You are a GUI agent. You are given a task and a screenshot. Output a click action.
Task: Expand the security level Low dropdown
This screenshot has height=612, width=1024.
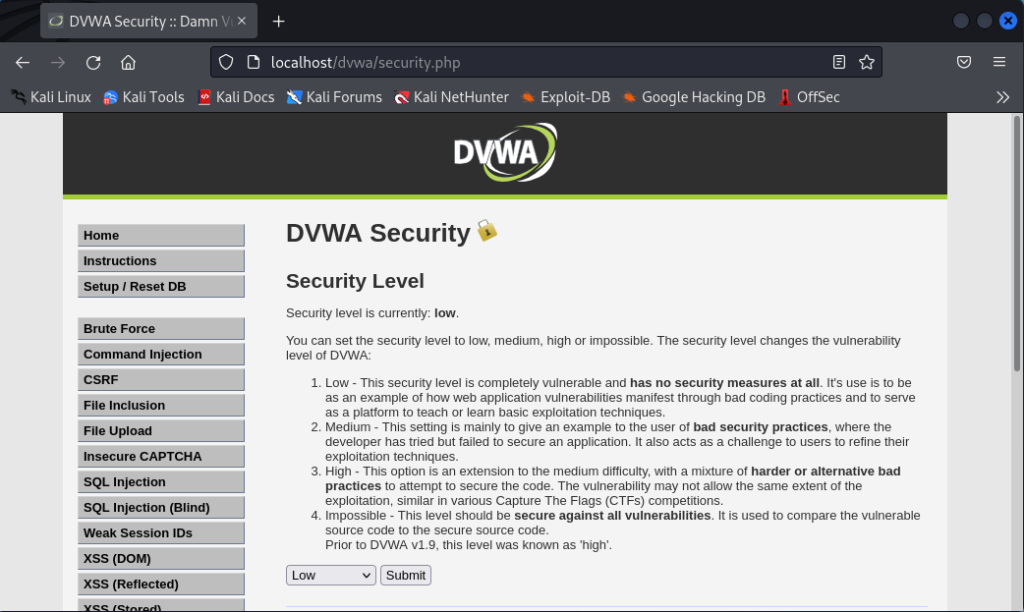(x=331, y=575)
